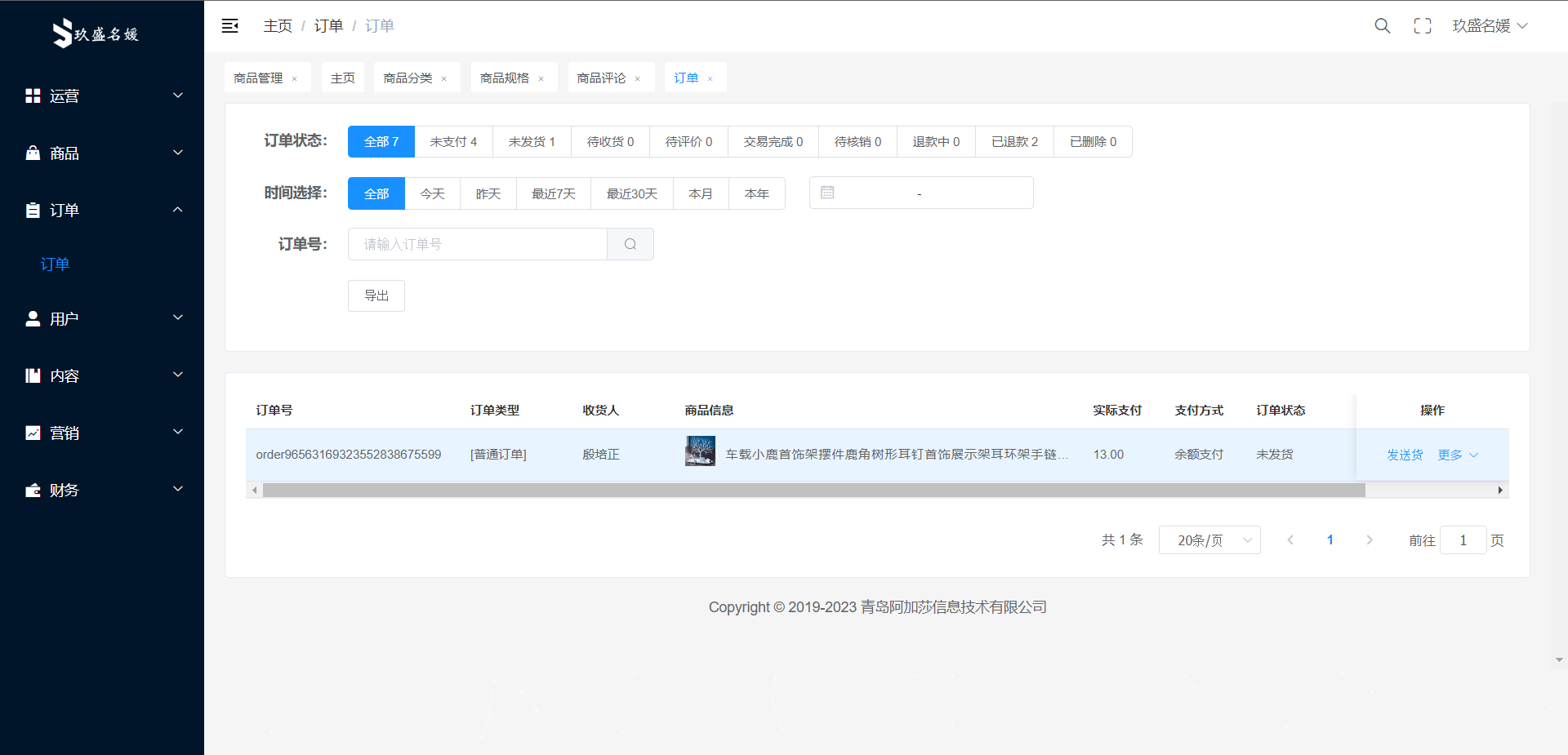Viewport: 1568px width, 755px height.
Task: Click the horizontal table scrollbar
Action: 813,491
